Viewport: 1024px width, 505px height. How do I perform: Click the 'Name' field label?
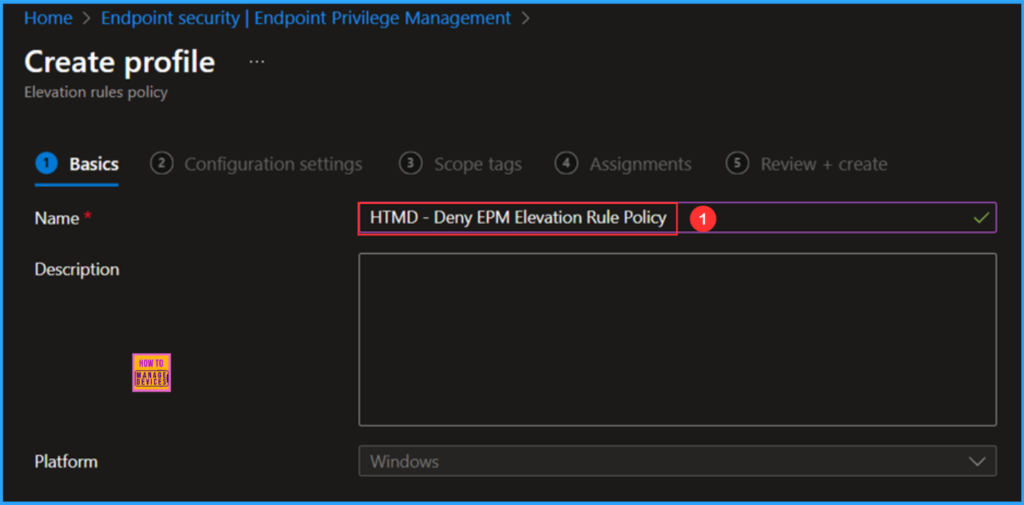pyautogui.click(x=57, y=218)
